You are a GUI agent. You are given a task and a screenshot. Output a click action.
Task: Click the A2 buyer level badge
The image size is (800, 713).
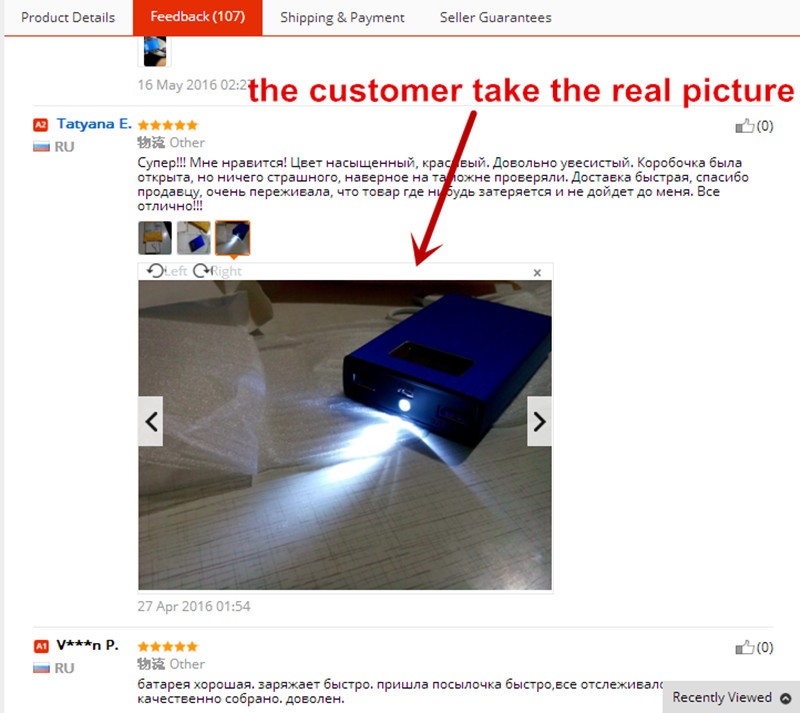coord(40,125)
